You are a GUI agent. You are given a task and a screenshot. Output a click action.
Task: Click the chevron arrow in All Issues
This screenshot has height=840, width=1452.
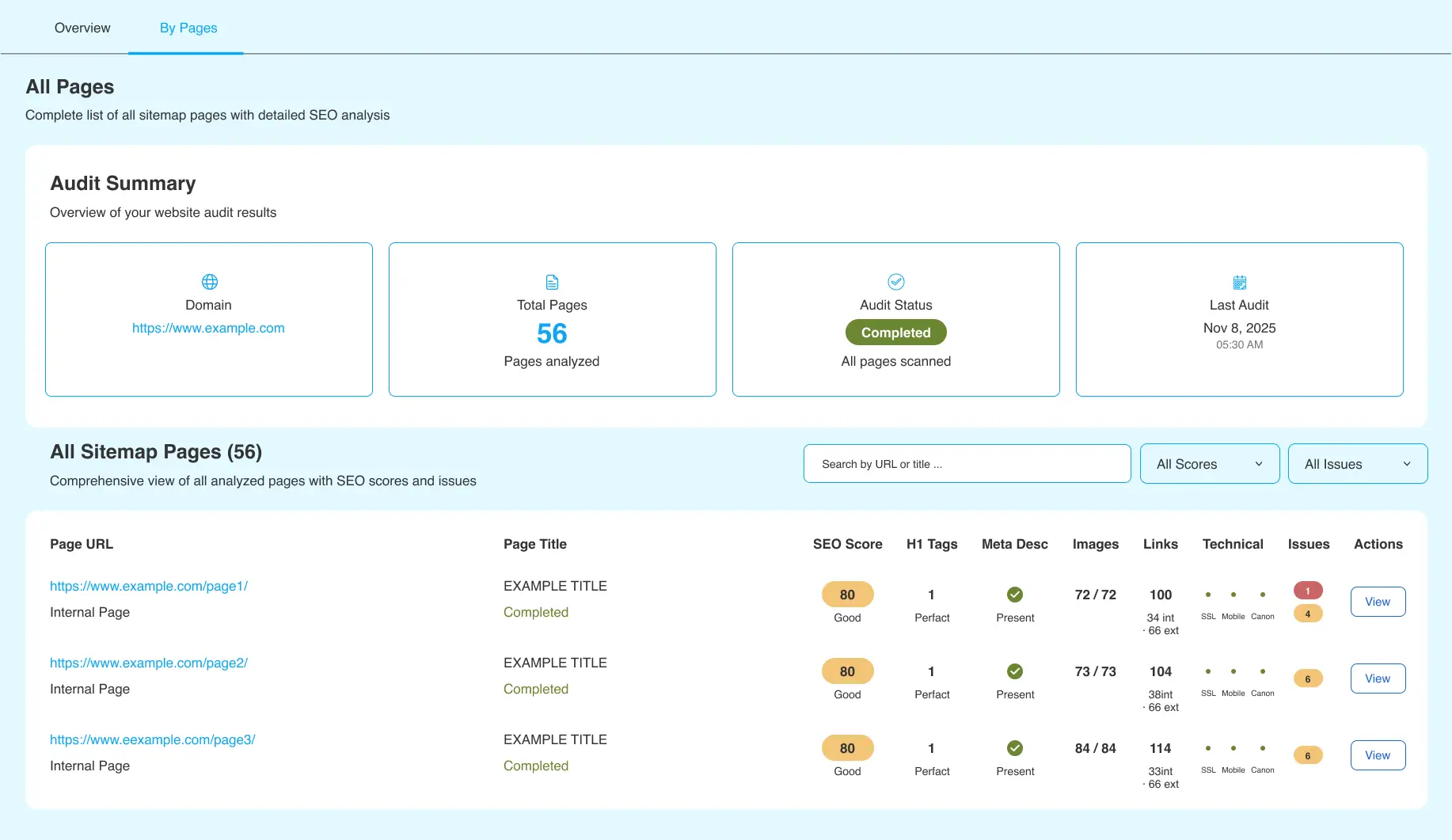(1406, 464)
